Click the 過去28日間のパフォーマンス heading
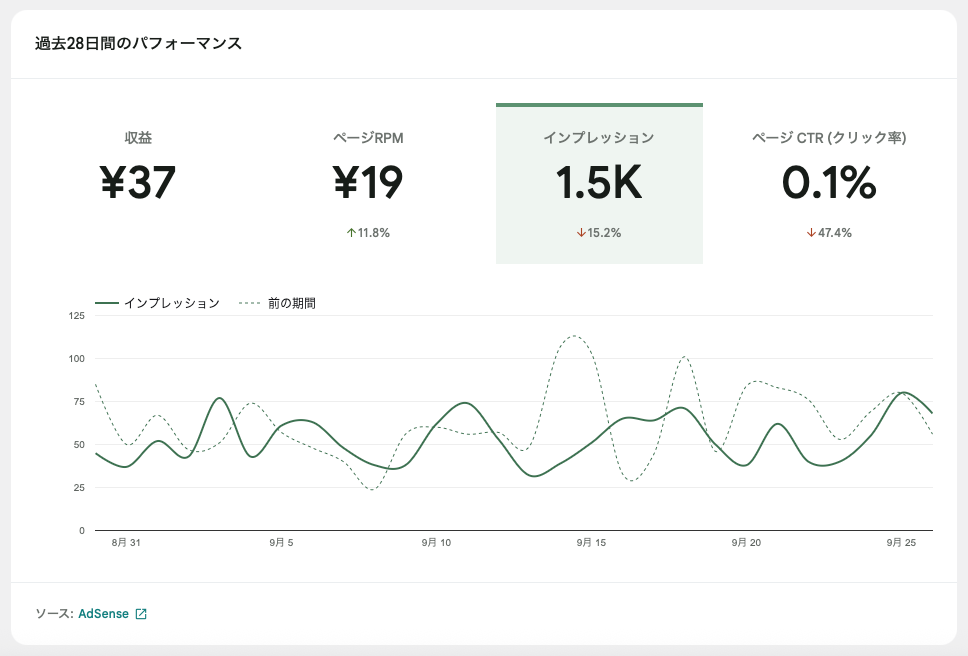Screen dimensions: 968x656 click(x=138, y=44)
